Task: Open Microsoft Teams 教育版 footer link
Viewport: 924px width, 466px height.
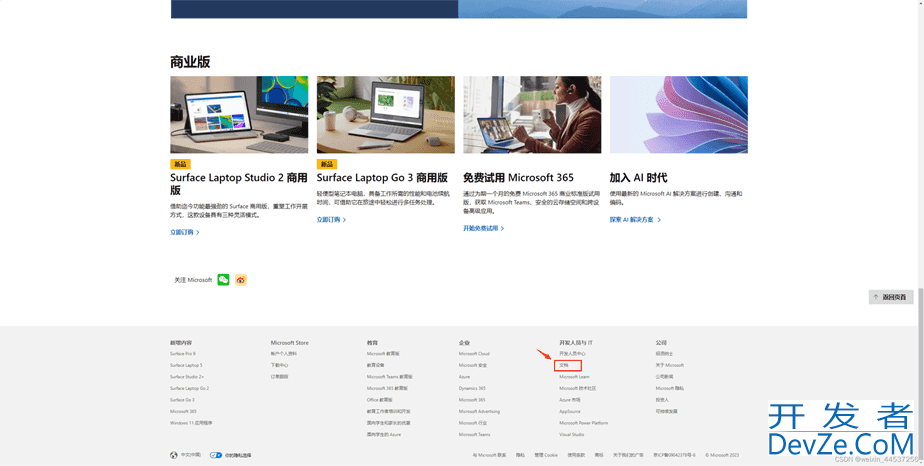Action: (390, 376)
